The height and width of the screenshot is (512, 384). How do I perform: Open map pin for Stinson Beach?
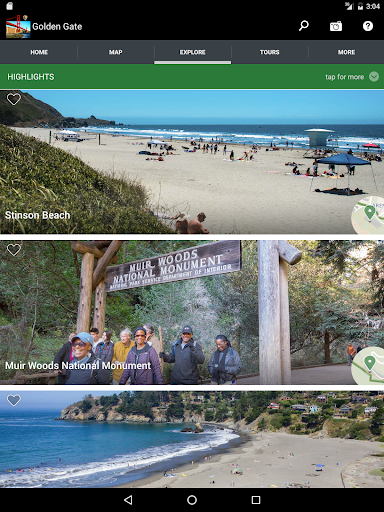pyautogui.click(x=368, y=215)
